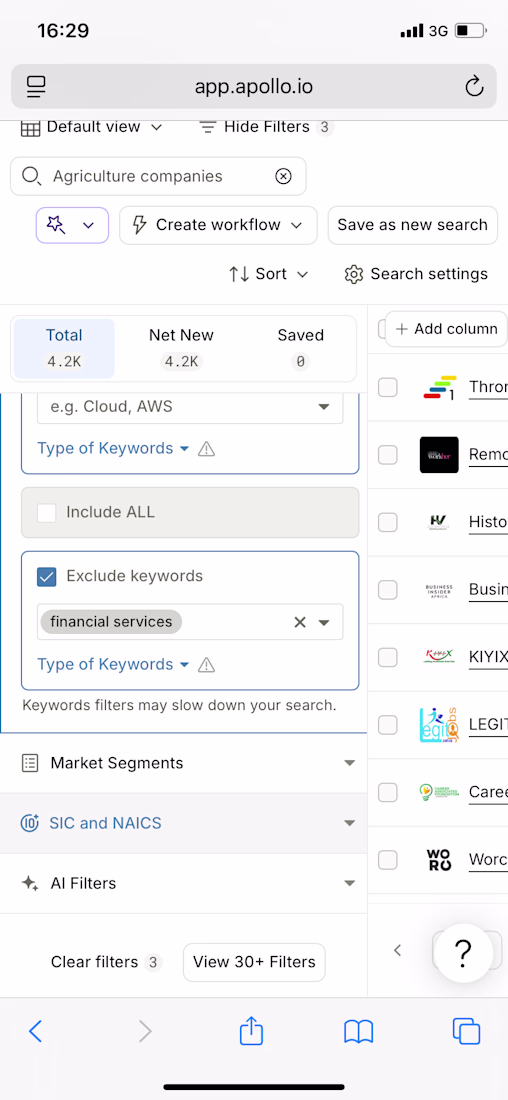The image size is (508, 1100).
Task: Click Save as new search button
Action: click(x=413, y=225)
